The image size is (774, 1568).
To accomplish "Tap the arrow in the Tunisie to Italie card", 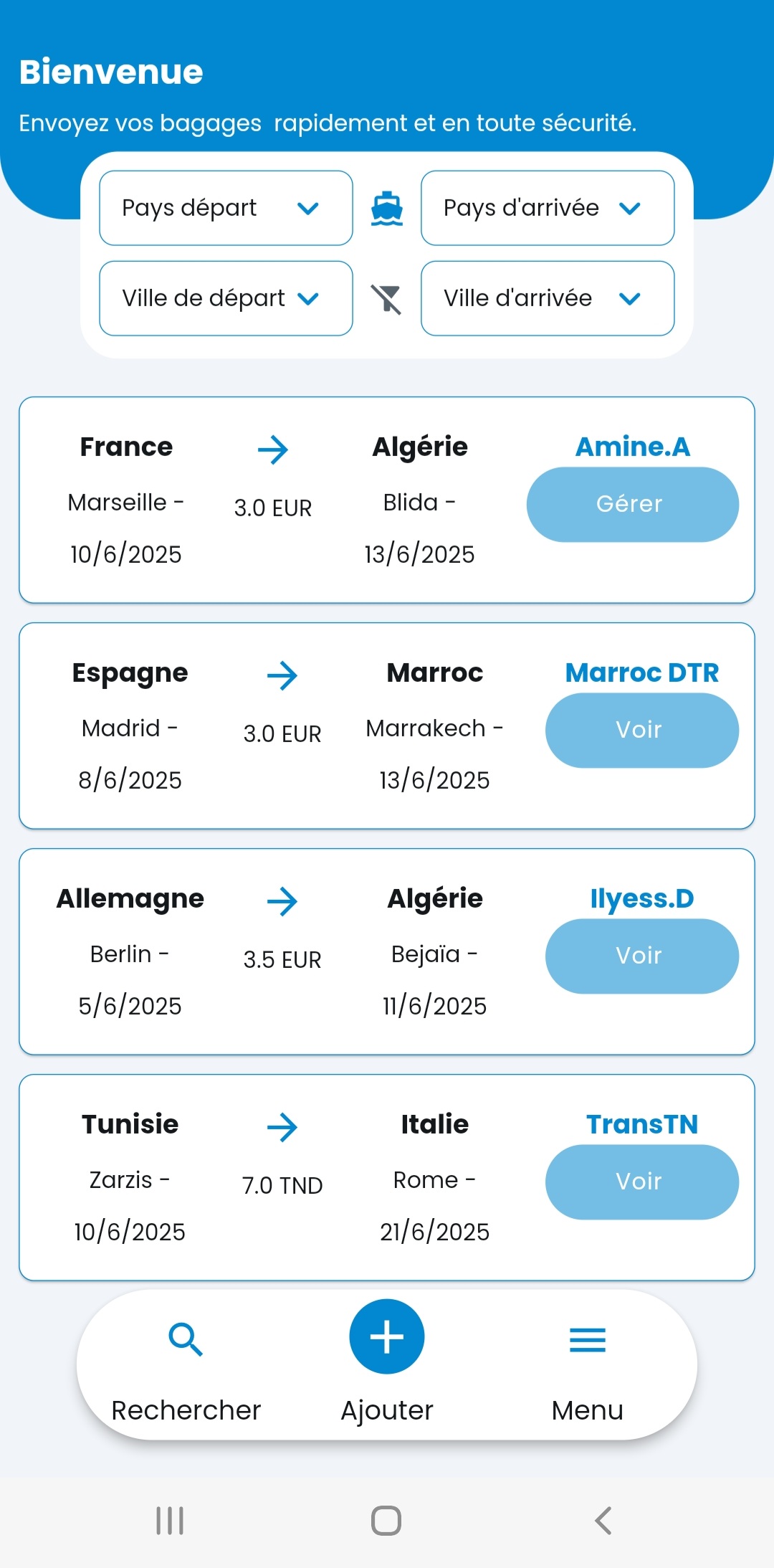I will (x=282, y=1127).
